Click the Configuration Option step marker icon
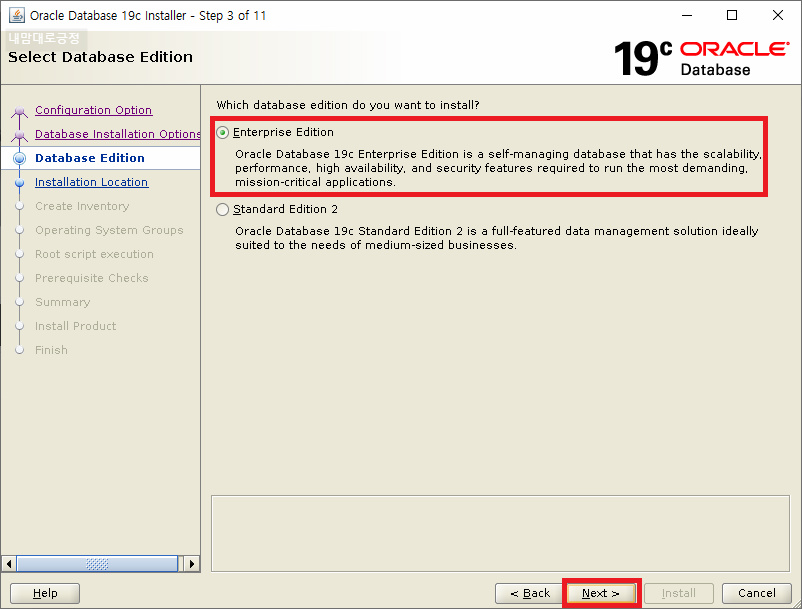Viewport: 802px width, 609px height. coord(19,111)
